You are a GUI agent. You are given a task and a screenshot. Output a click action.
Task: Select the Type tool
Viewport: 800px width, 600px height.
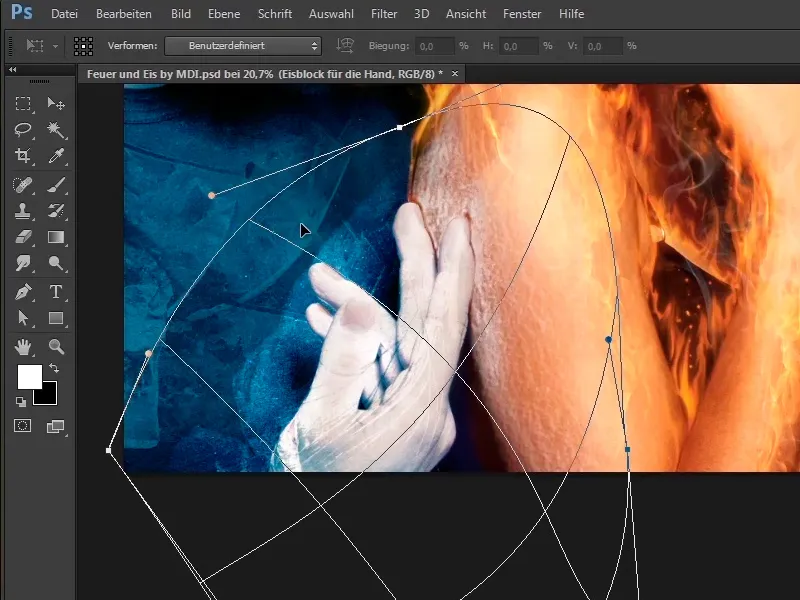[x=56, y=292]
